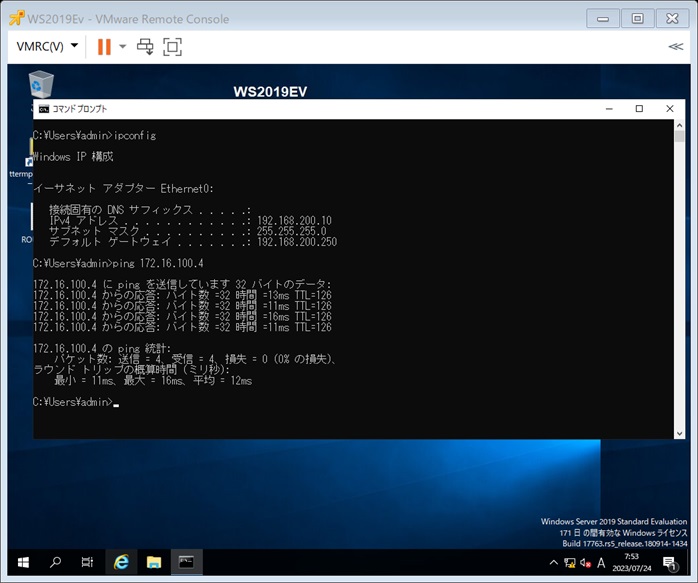This screenshot has width=698, height=583.
Task: Restore the VMware Remote Console window
Action: (637, 19)
